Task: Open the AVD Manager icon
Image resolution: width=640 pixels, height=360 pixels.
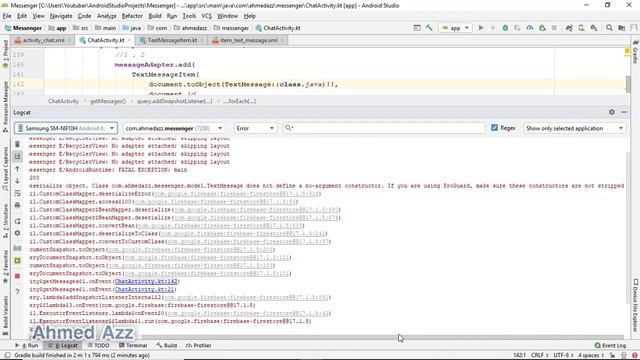Action: [581, 28]
